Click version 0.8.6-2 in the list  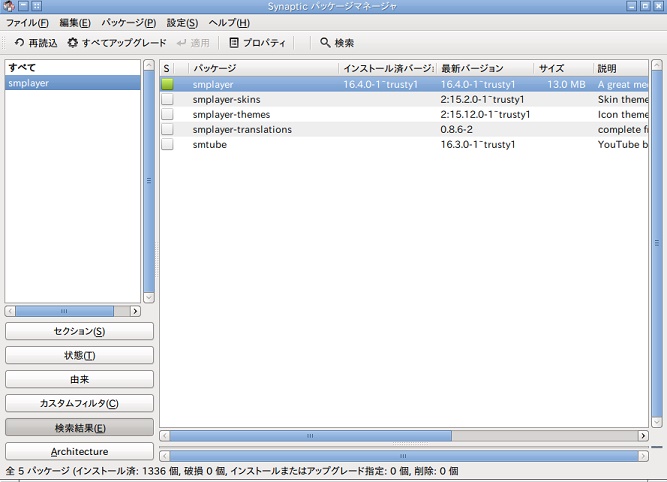[456, 129]
